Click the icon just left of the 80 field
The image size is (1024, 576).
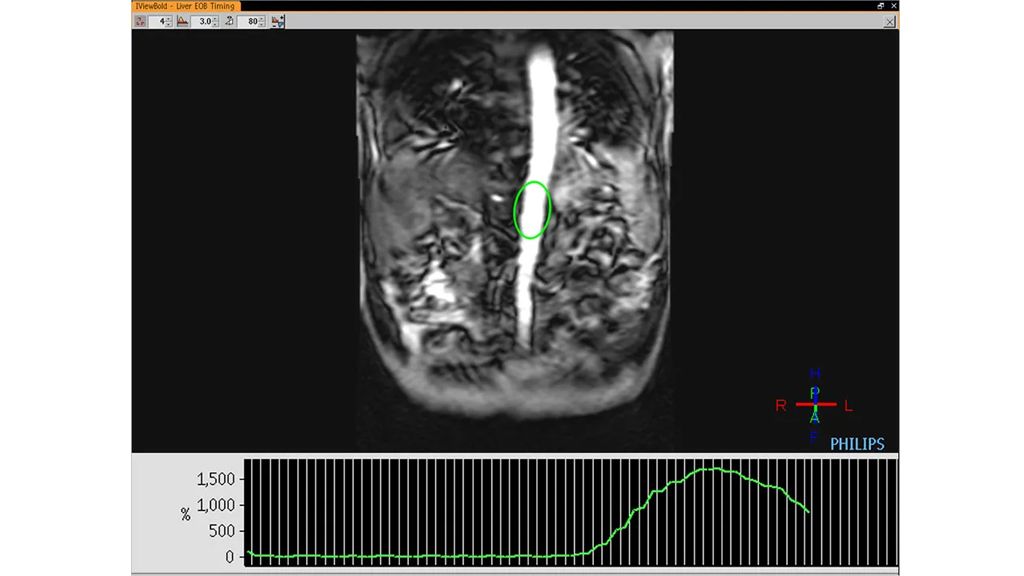tap(230, 22)
